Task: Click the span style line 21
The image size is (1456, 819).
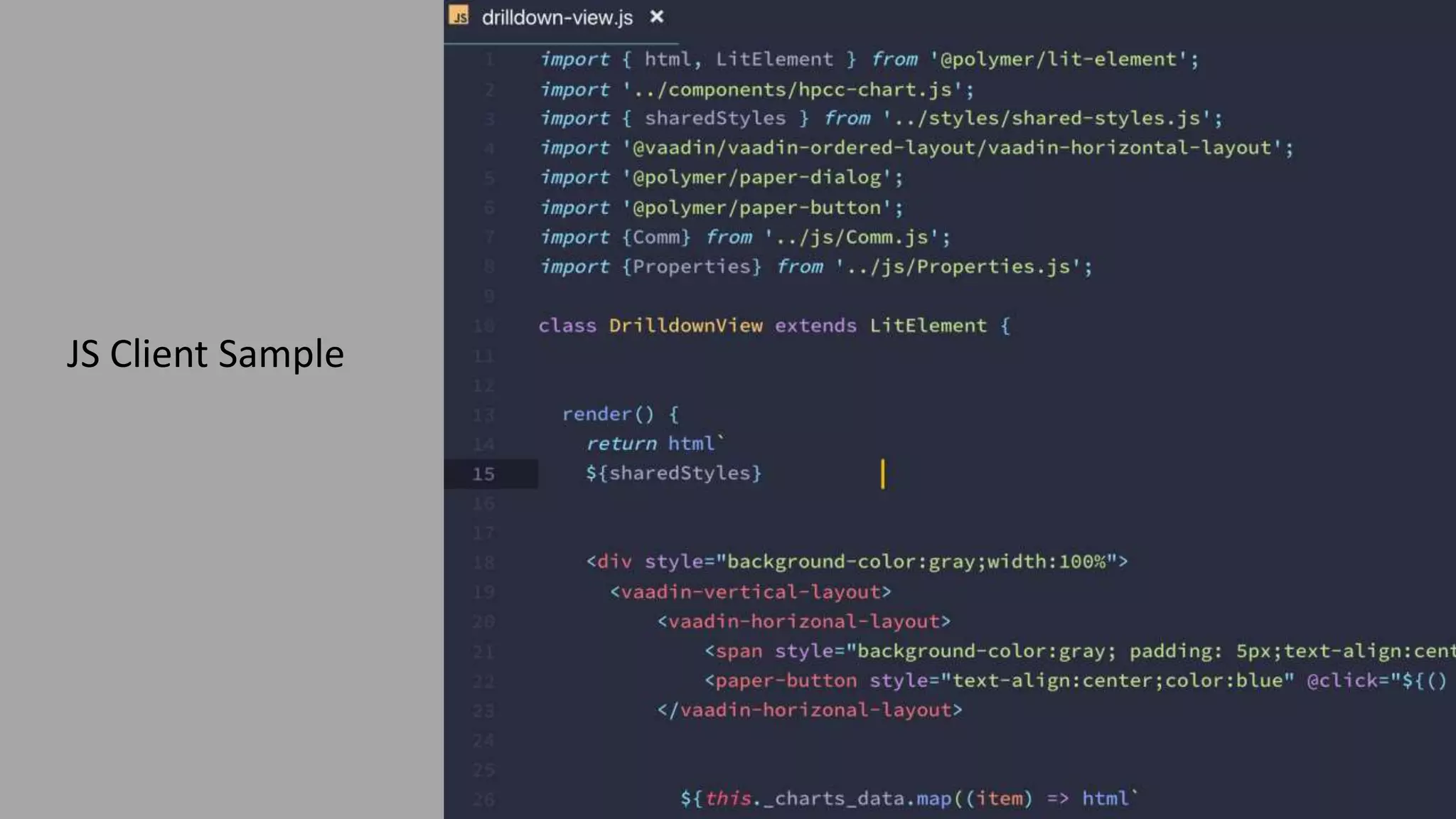Action: pos(1080,652)
